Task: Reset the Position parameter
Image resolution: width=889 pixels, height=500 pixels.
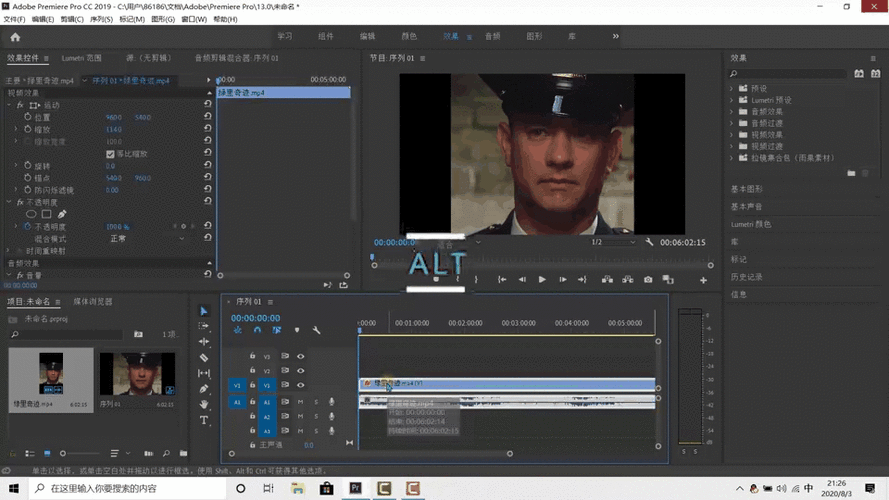Action: tap(208, 116)
